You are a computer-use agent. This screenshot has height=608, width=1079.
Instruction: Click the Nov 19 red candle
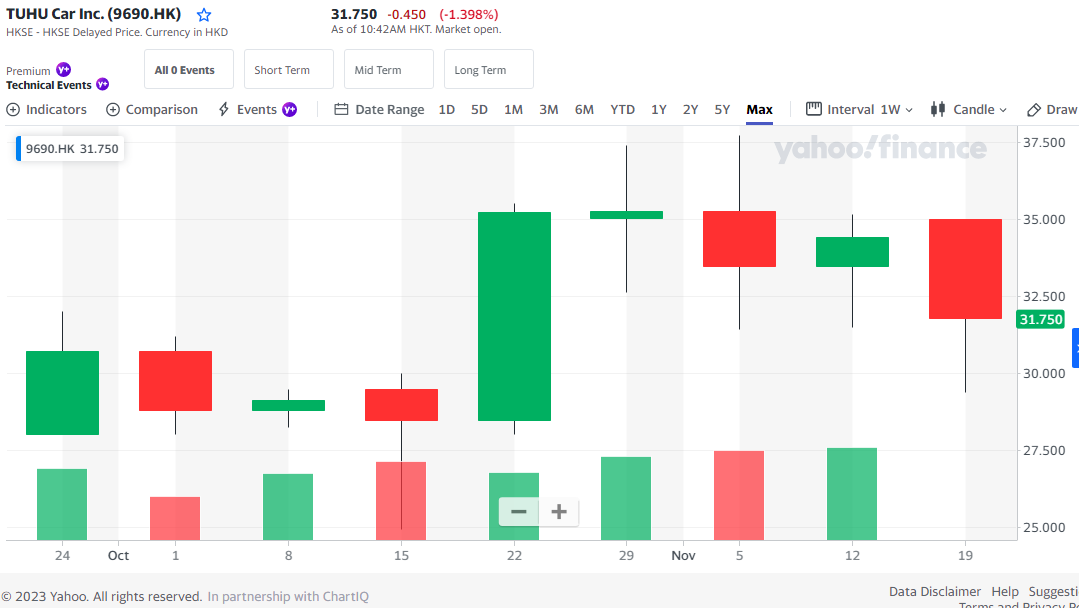[965, 269]
